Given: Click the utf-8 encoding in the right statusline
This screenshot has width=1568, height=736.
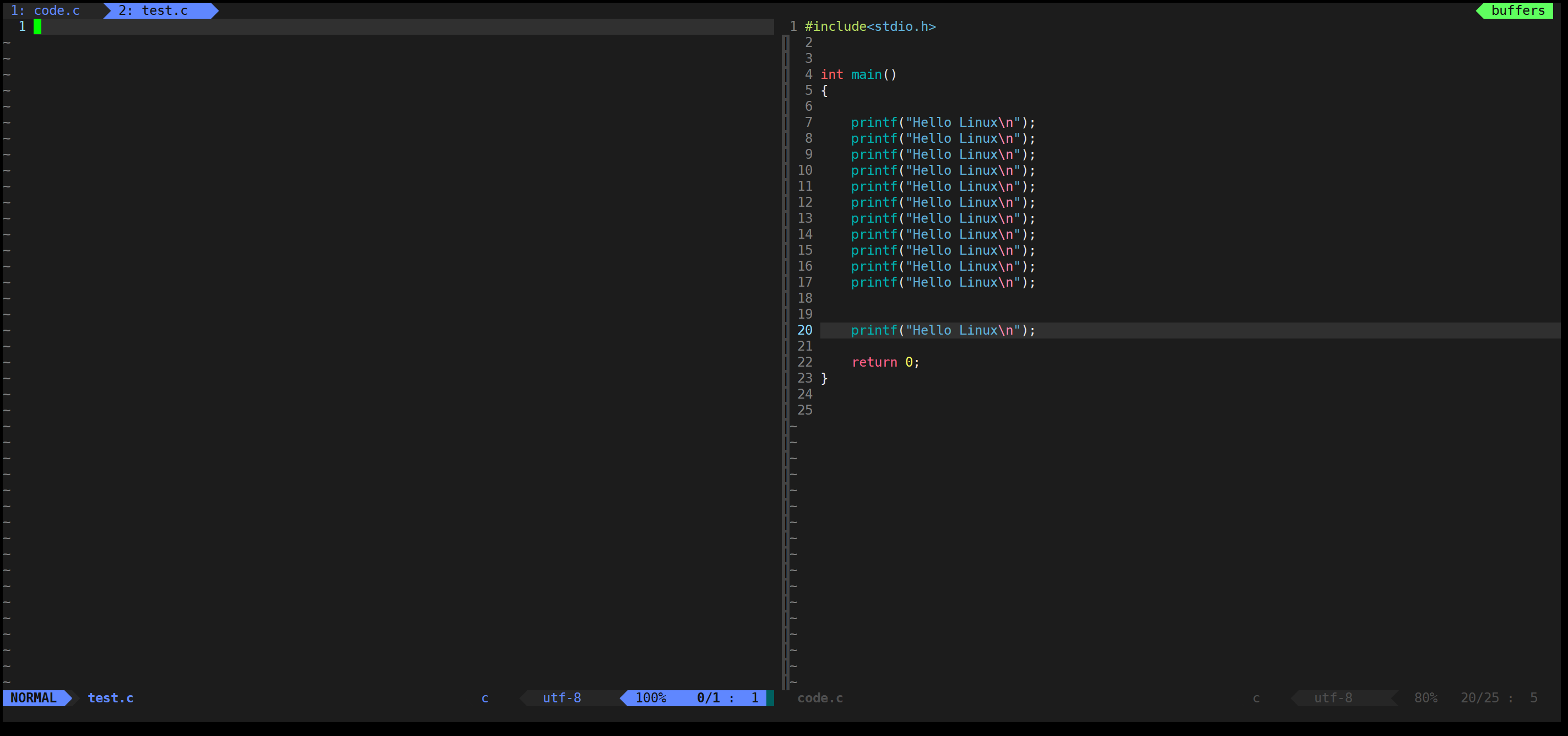Looking at the screenshot, I should (x=1332, y=697).
